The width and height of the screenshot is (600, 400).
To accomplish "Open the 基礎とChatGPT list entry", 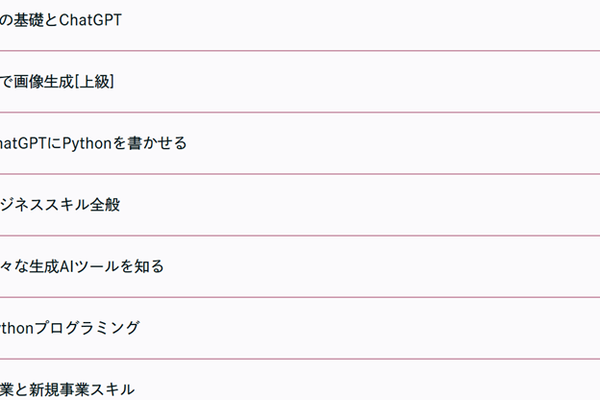I will [300, 20].
